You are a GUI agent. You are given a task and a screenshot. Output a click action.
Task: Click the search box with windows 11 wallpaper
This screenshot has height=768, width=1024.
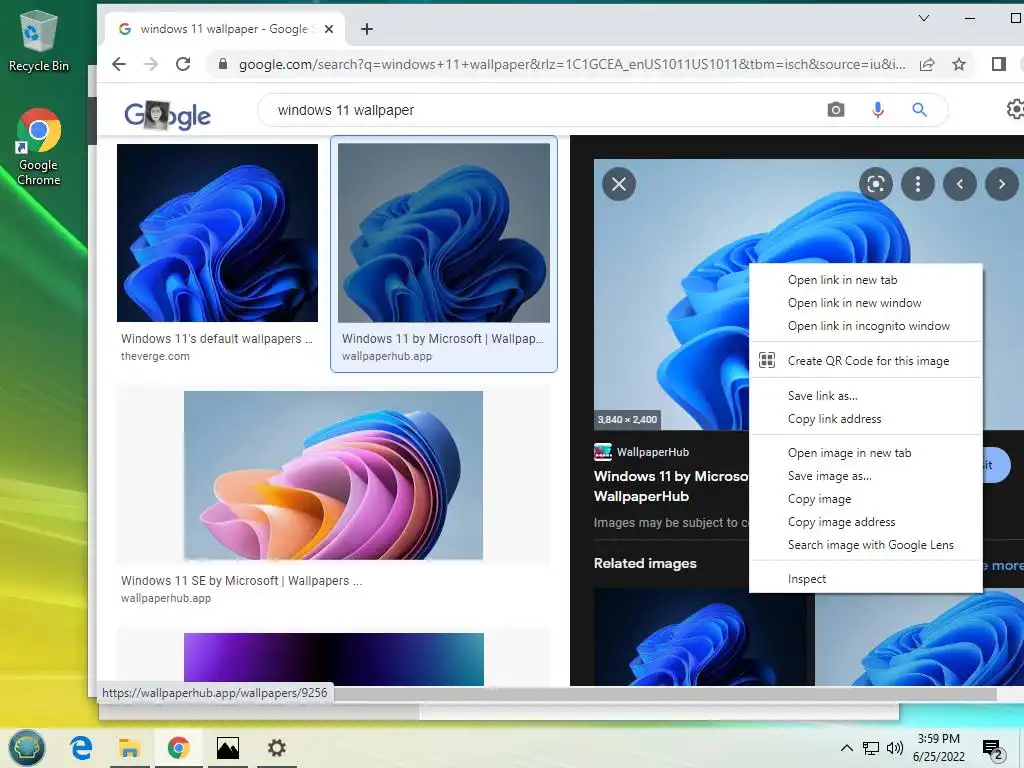coord(542,110)
